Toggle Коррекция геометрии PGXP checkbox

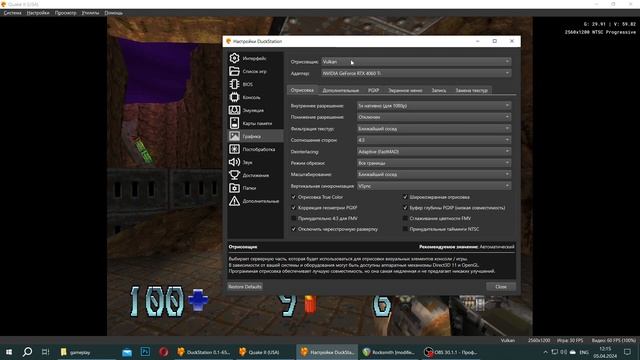tap(293, 208)
